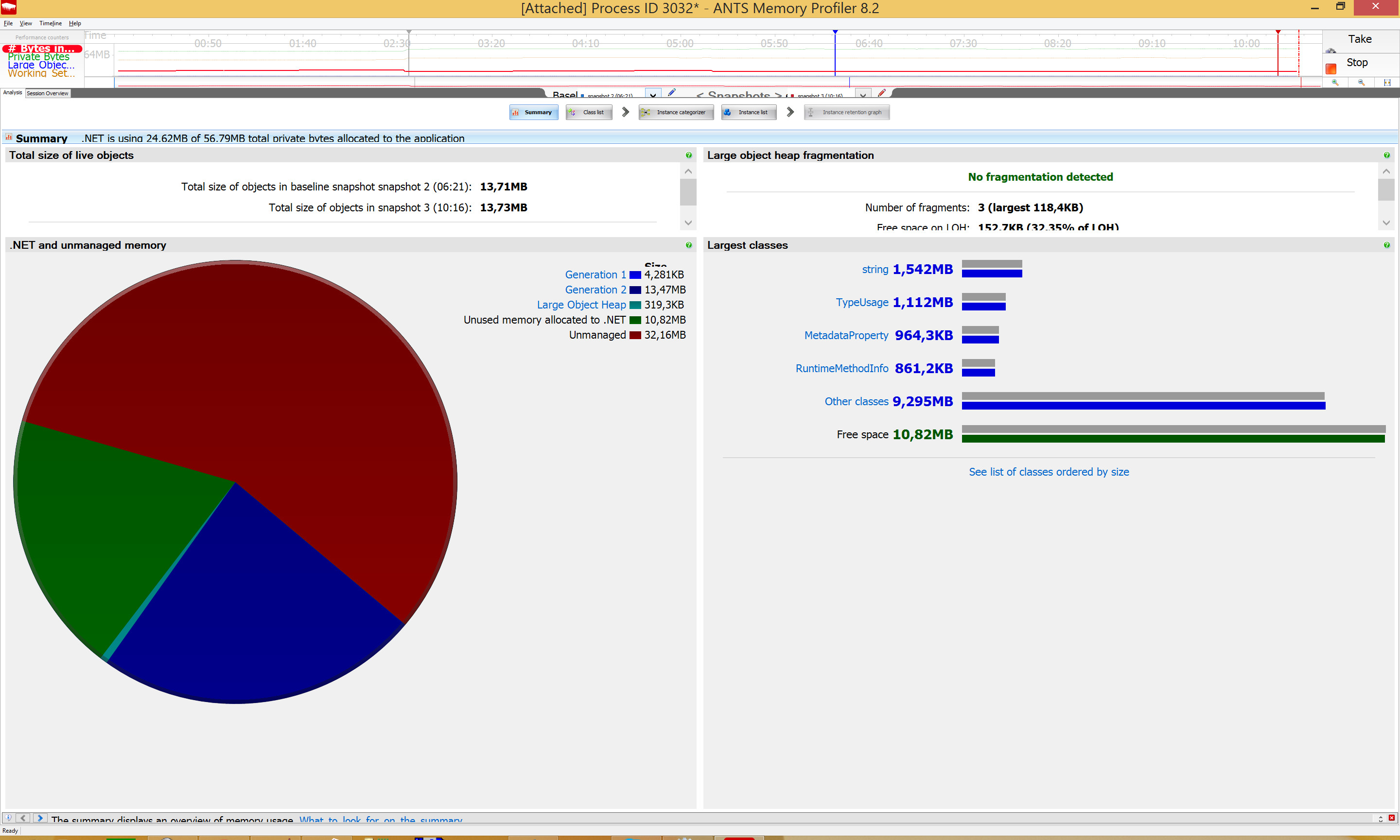Switch to the Session Overview tab

48,93
